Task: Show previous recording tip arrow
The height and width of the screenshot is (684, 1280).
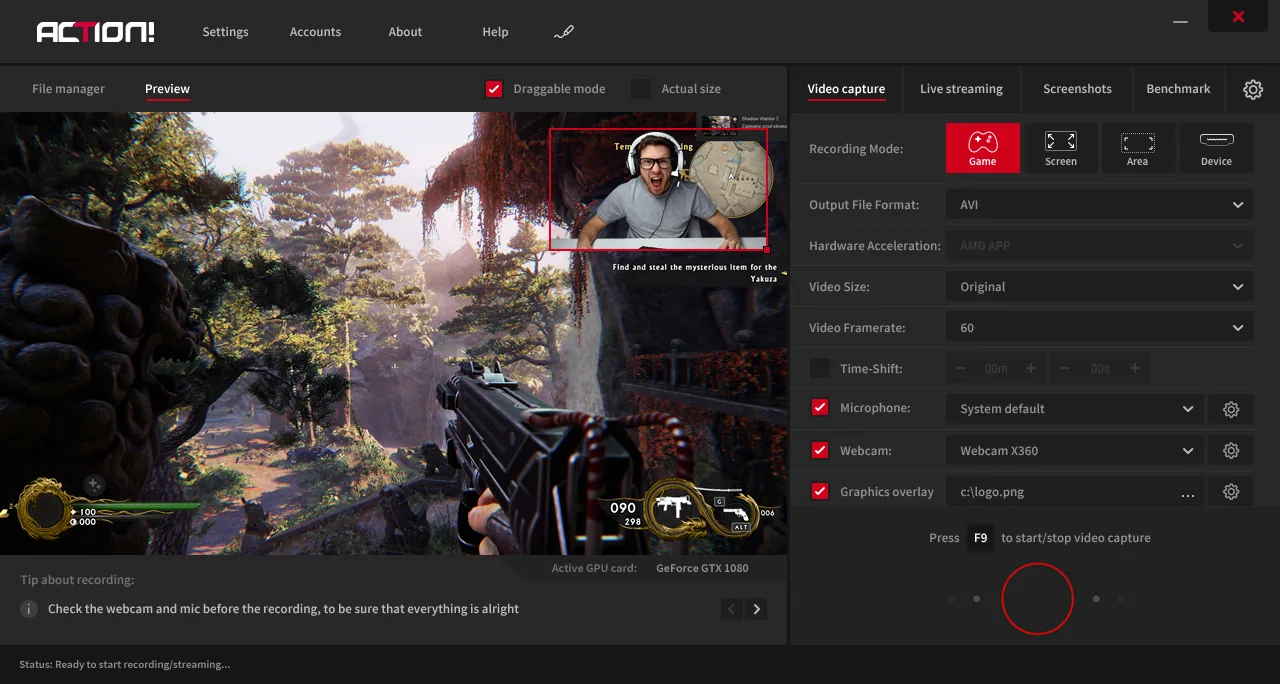Action: pyautogui.click(x=731, y=609)
